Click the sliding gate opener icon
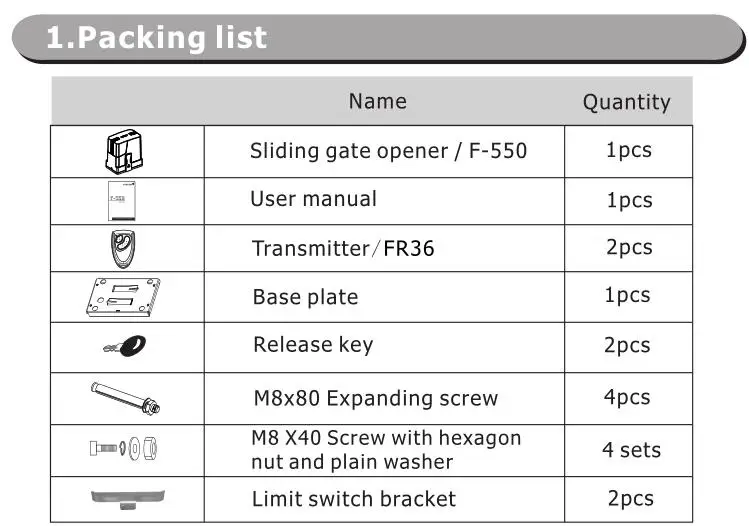The height and width of the screenshot is (526, 749). pos(124,151)
